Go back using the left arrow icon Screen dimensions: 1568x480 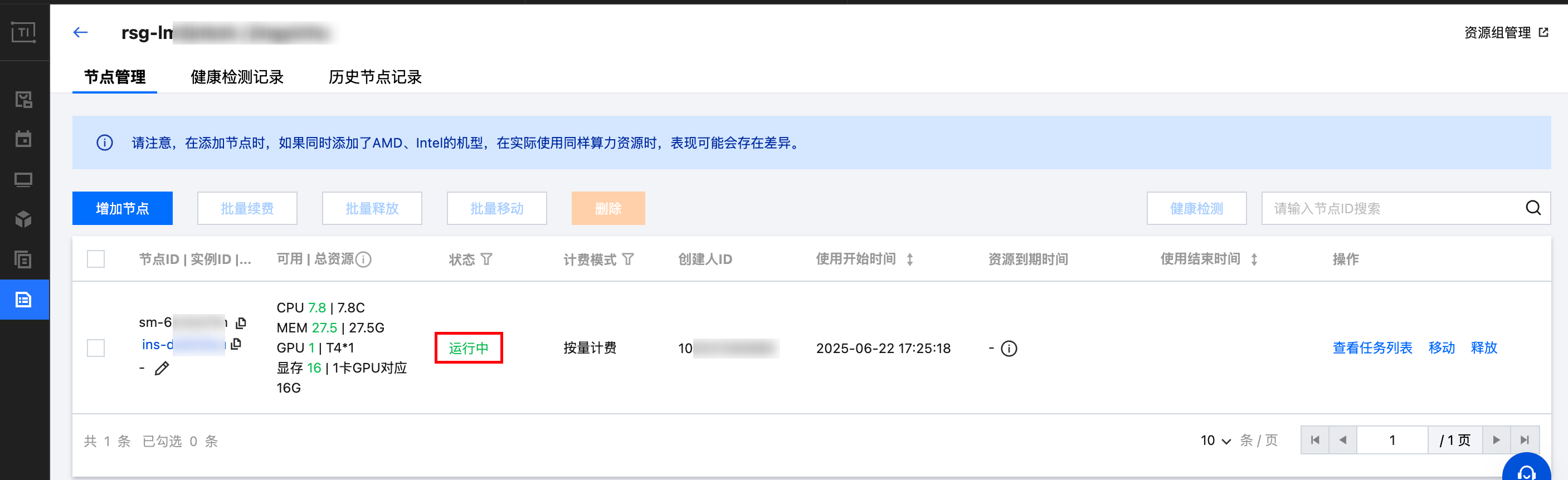pos(80,32)
